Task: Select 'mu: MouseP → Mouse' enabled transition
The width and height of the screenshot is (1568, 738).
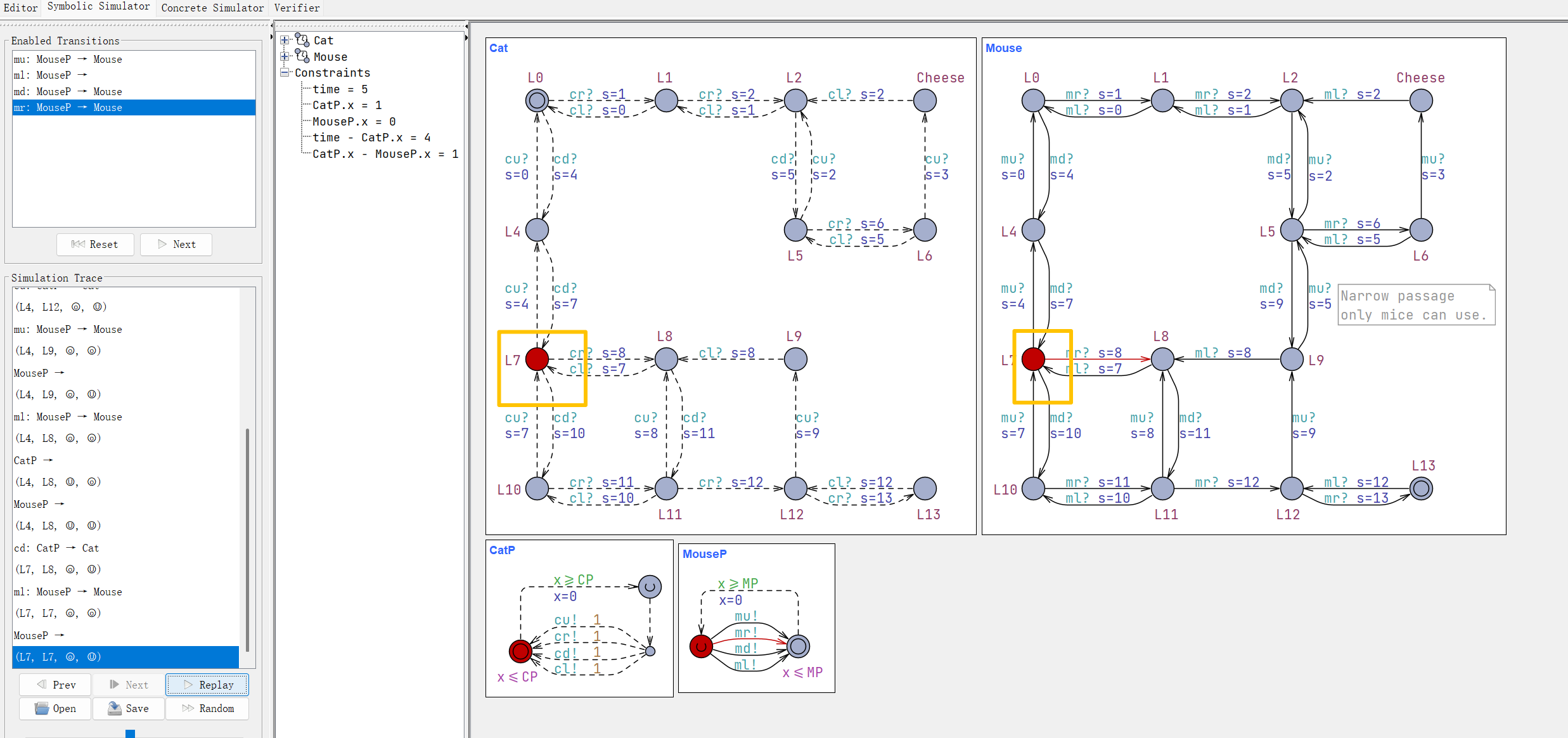Action: coord(68,59)
